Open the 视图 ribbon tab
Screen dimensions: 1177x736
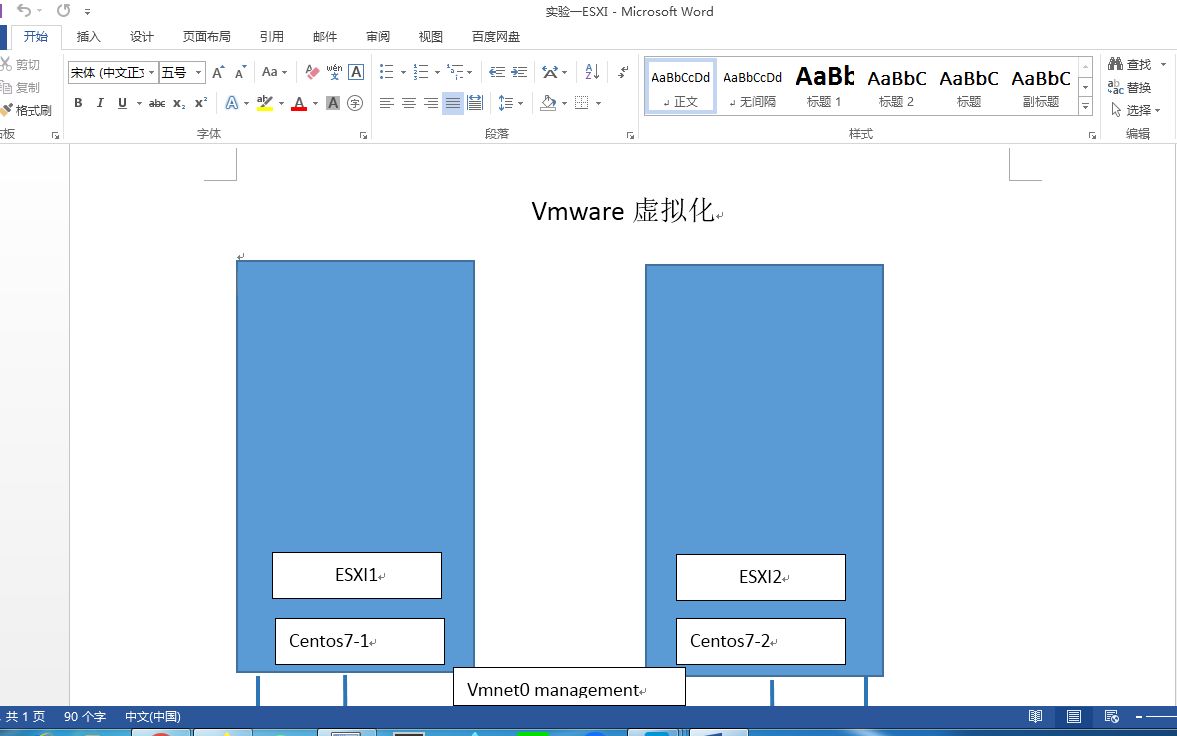click(430, 36)
